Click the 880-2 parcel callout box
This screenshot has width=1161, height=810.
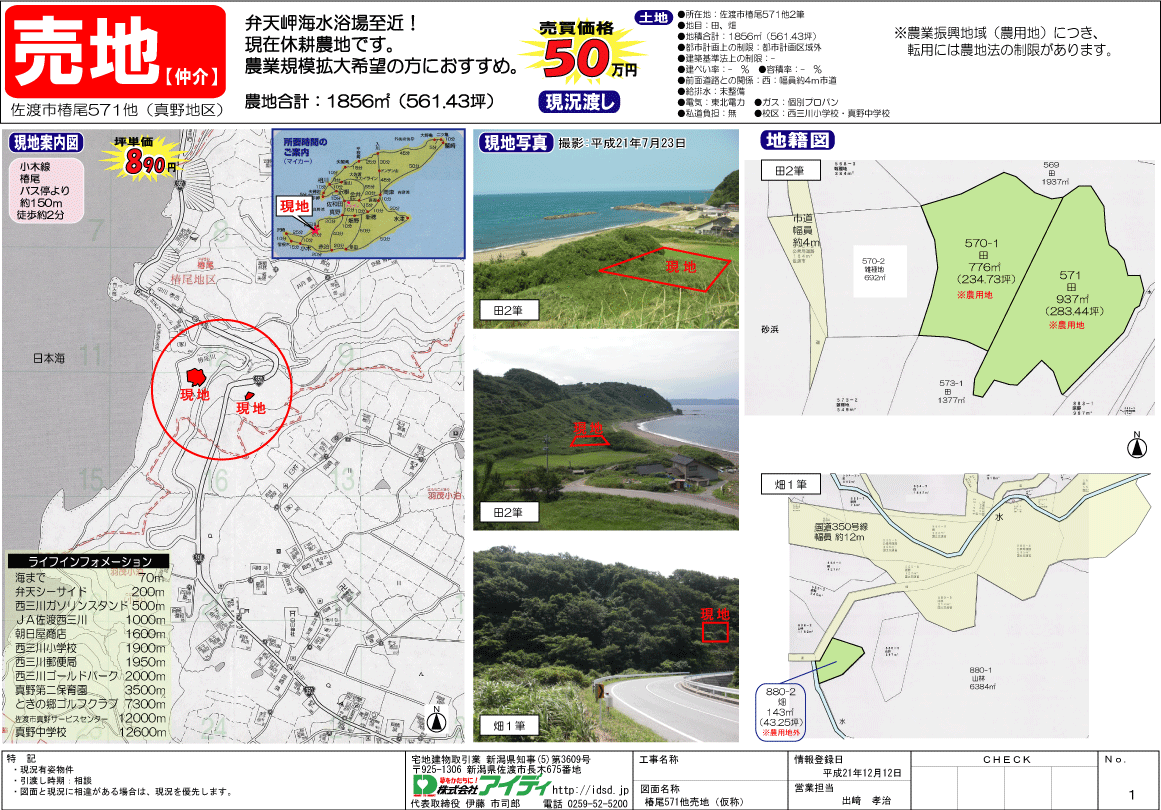784,711
